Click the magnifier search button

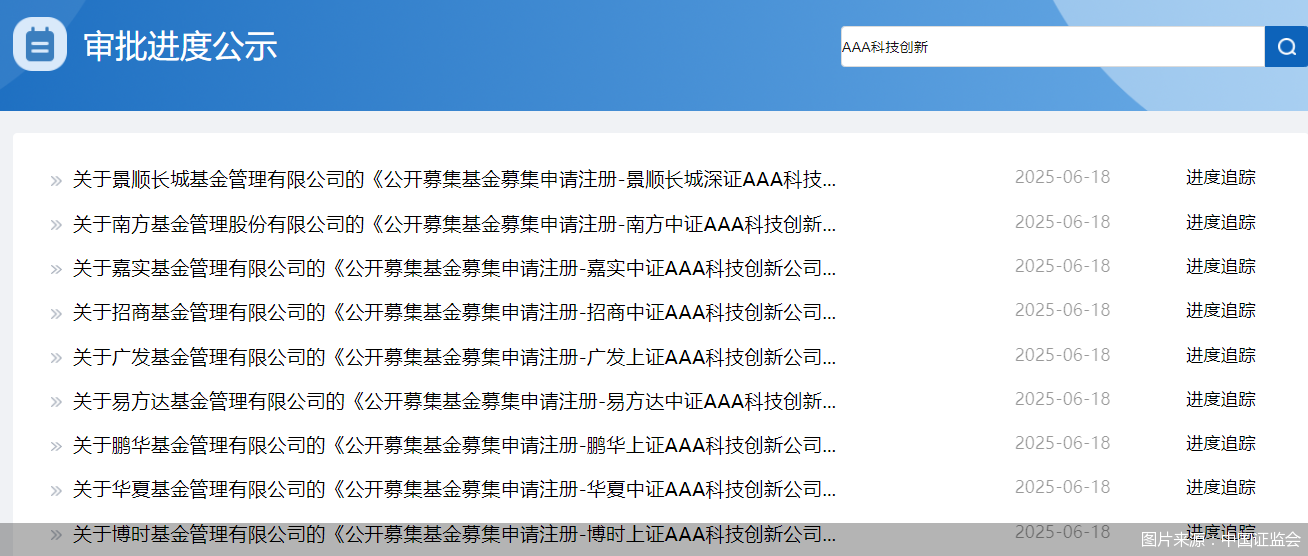coord(1286,47)
